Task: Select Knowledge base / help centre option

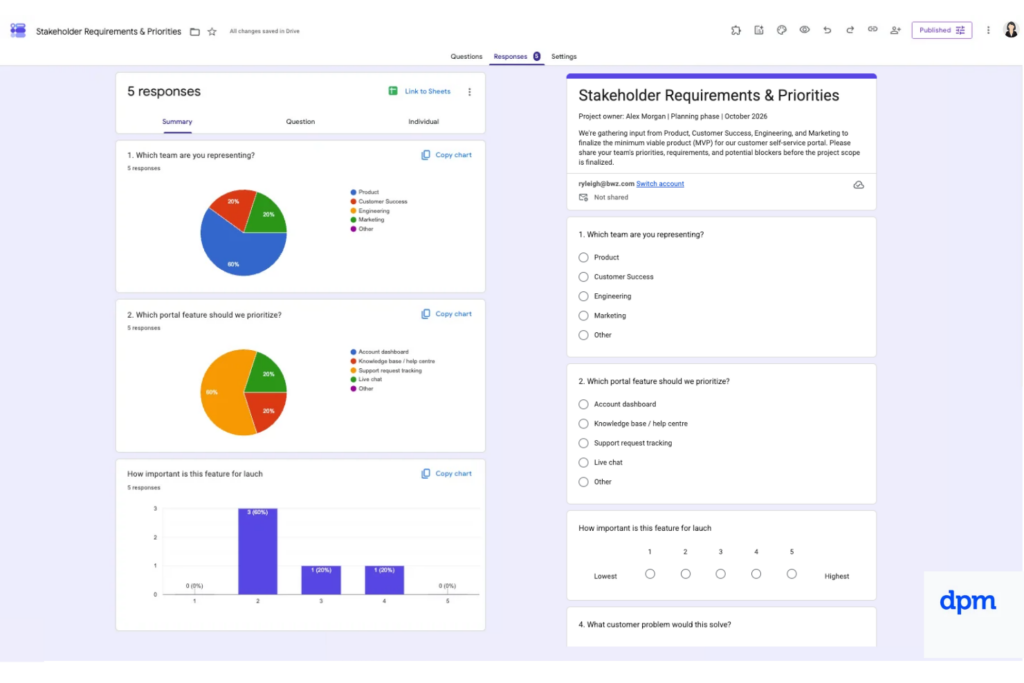Action: coord(583,424)
